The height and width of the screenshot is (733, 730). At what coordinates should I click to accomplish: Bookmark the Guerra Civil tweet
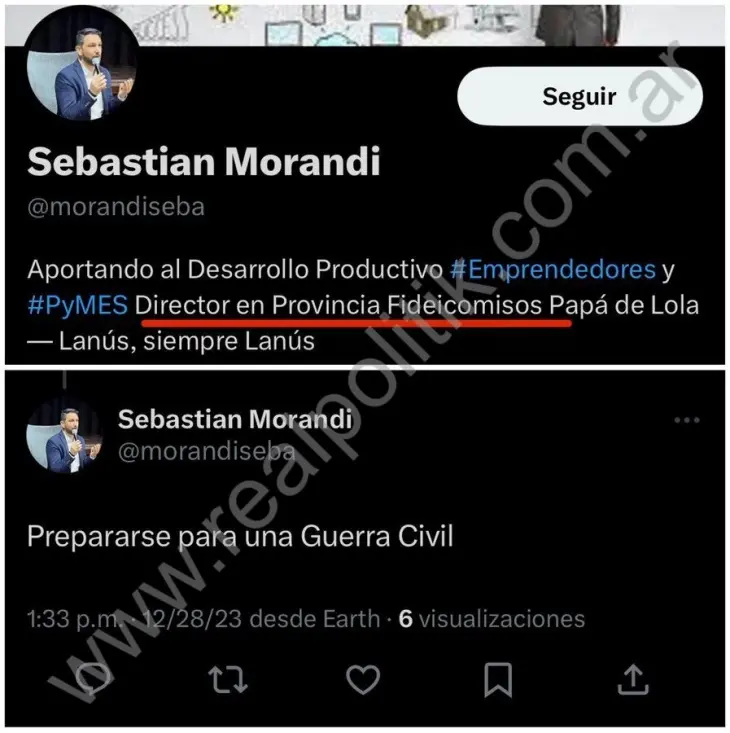pos(498,680)
